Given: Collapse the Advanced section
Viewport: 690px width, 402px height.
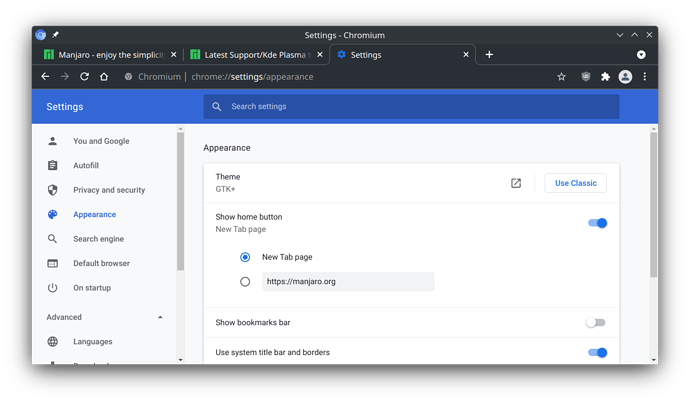Looking at the screenshot, I should 161,317.
